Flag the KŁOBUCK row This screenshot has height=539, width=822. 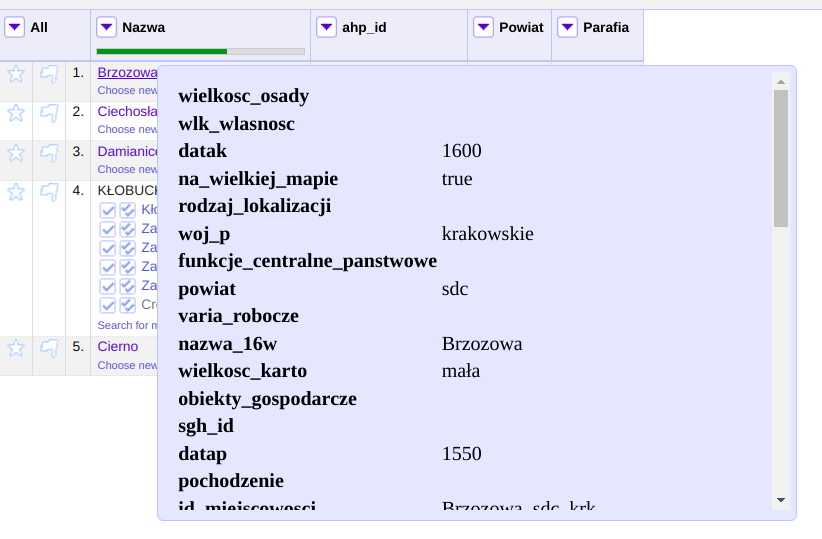pyautogui.click(x=49, y=192)
